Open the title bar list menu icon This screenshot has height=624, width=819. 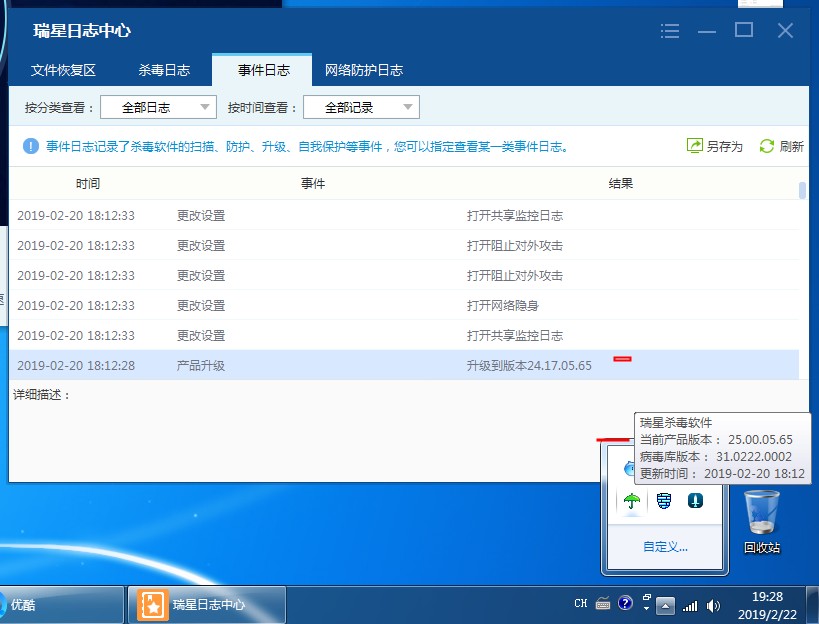[670, 31]
